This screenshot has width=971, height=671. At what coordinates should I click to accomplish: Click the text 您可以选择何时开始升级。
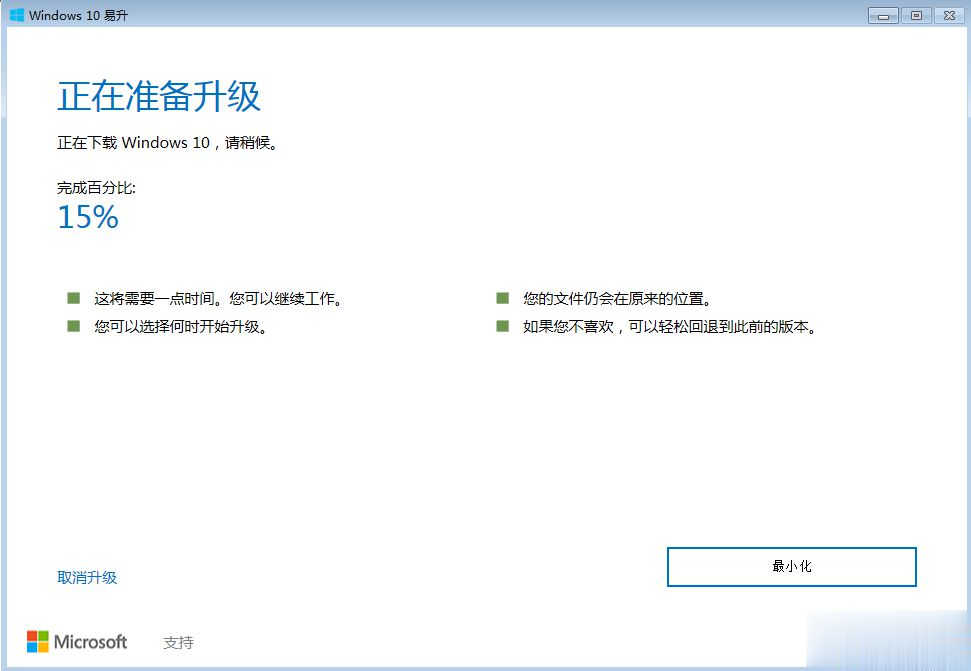coord(181,326)
